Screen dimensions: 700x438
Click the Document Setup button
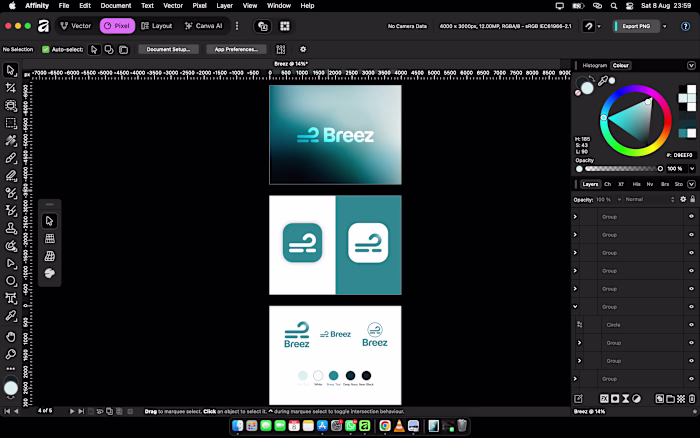(168, 49)
